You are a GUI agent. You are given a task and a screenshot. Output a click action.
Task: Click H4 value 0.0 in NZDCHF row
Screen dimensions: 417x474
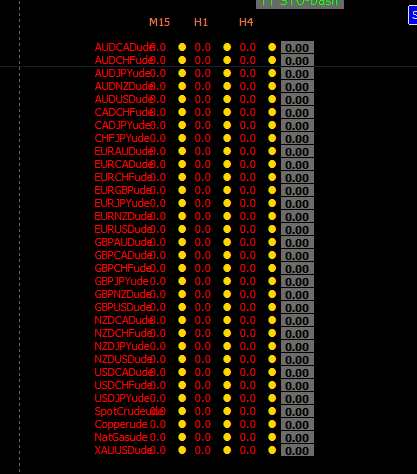(248, 333)
